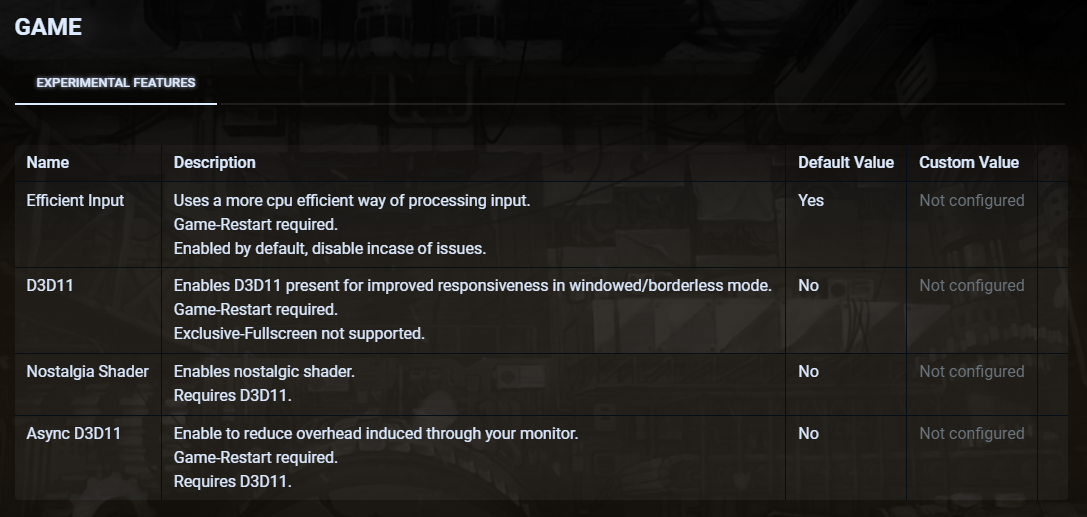This screenshot has width=1087, height=517.
Task: Click D3D11's default value No
Action: pyautogui.click(x=808, y=286)
